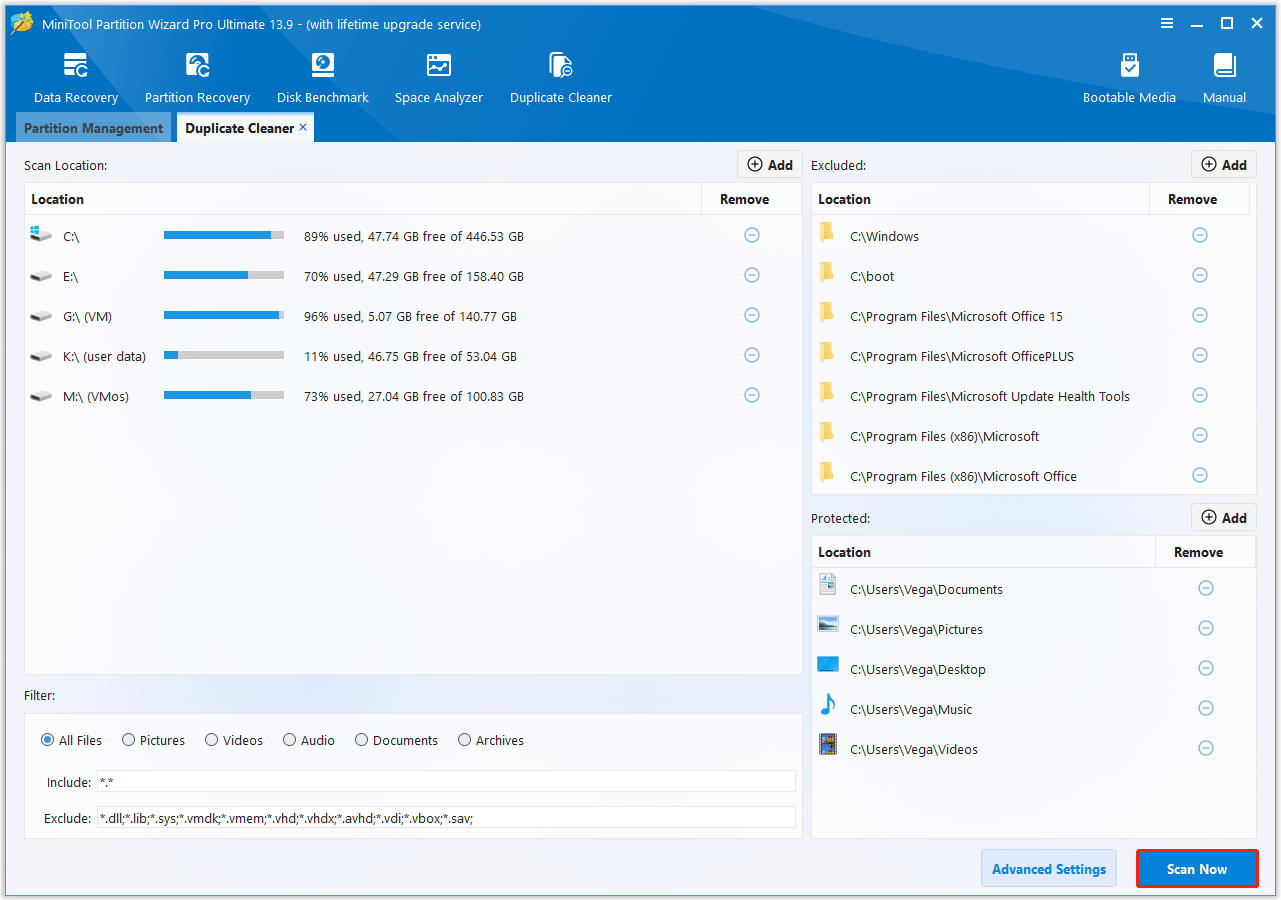Switch to Partition Management tab
This screenshot has width=1281, height=900.
(93, 128)
